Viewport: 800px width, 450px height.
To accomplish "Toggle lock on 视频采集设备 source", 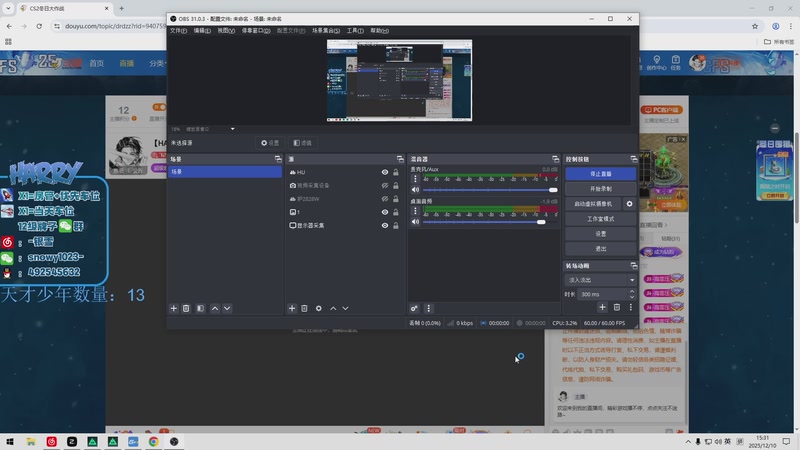I will click(396, 186).
